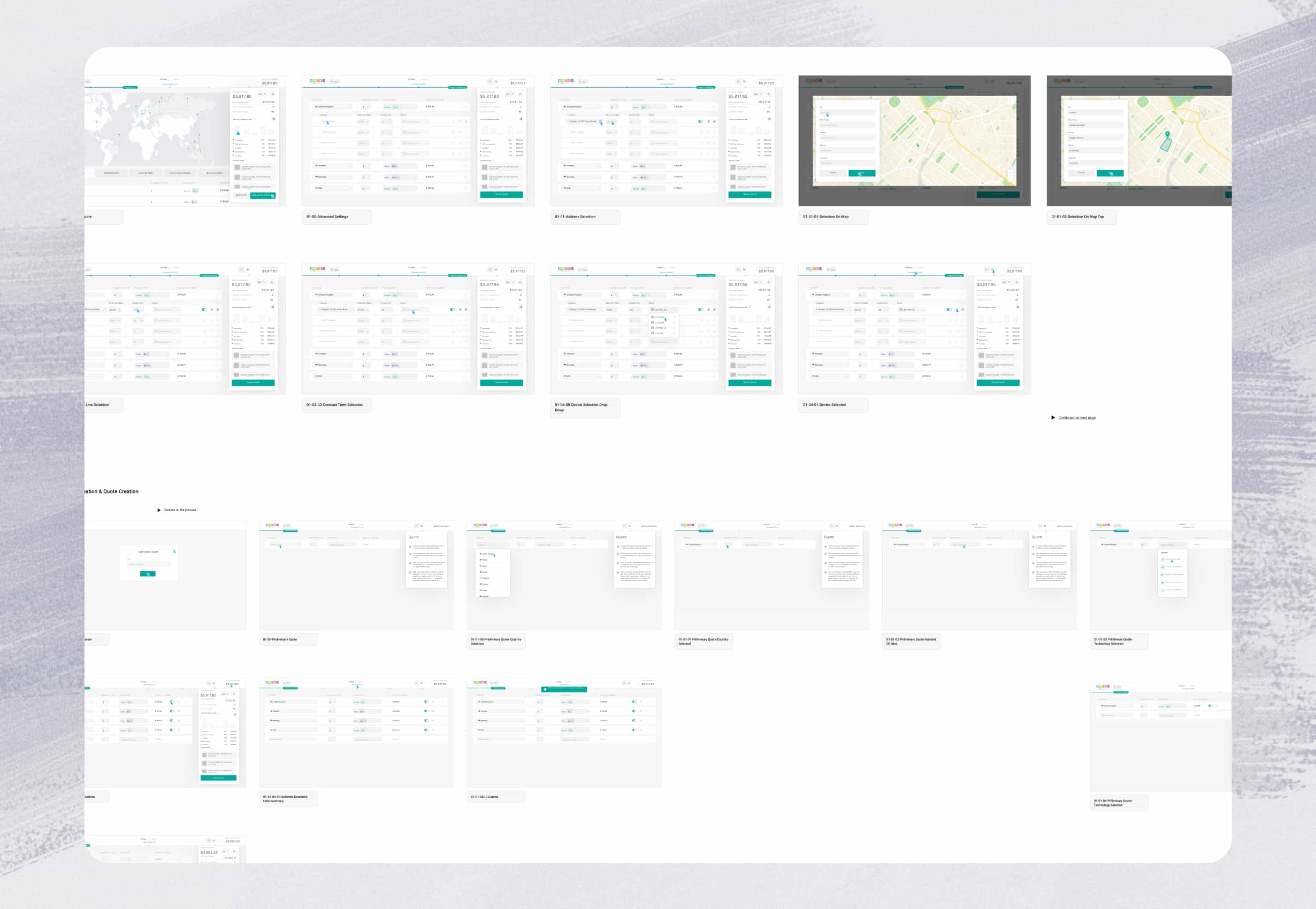Click the street map in 01-01-01-Selection On Map frame
Image resolution: width=1316 pixels, height=909 pixels.
coord(947,140)
